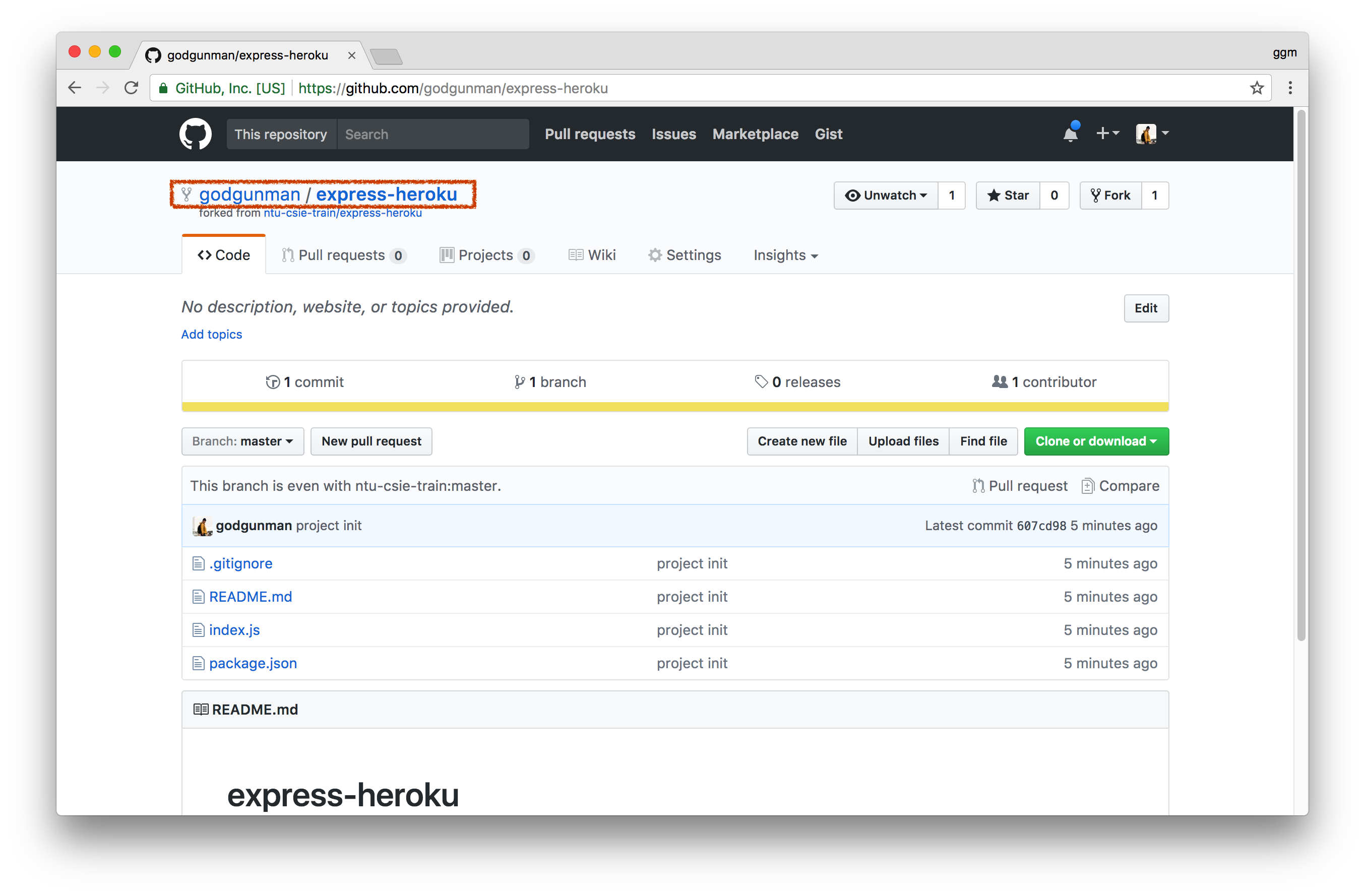Click New pull request
This screenshot has width=1365, height=896.
tap(371, 441)
